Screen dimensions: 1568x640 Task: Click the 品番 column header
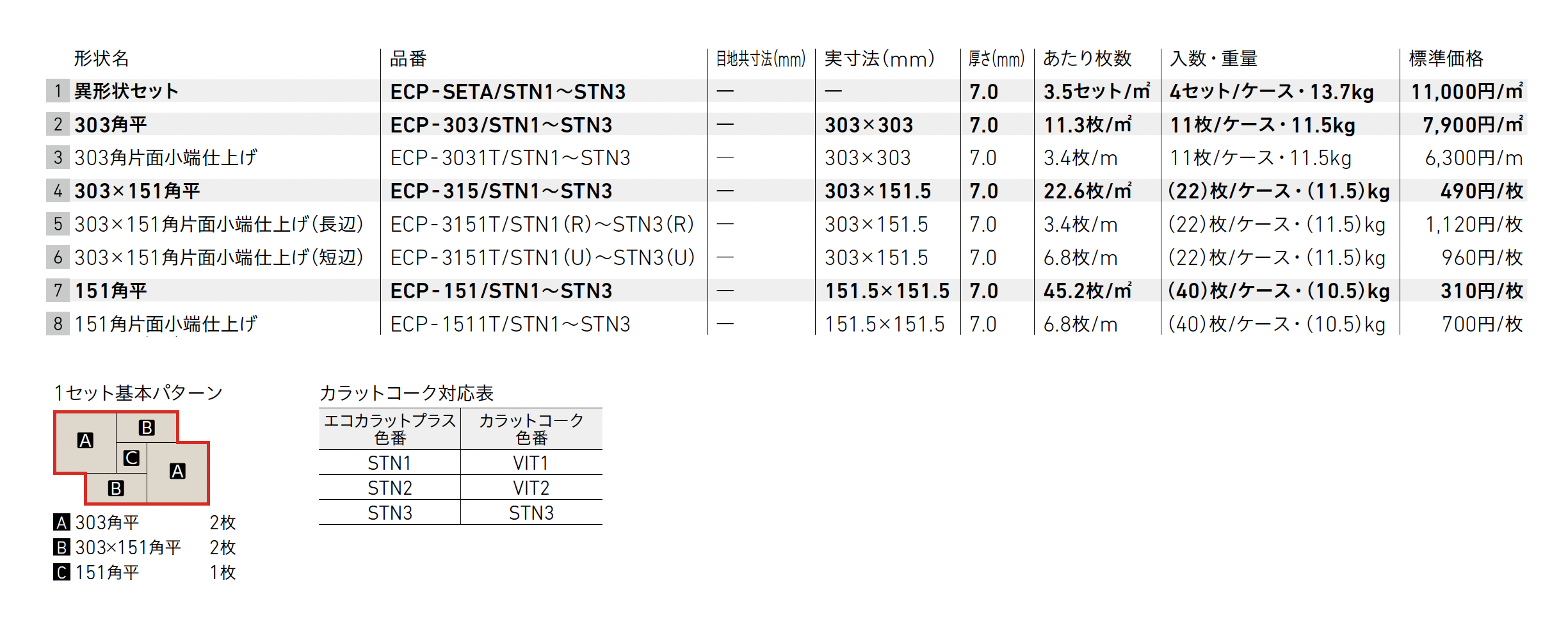point(408,59)
